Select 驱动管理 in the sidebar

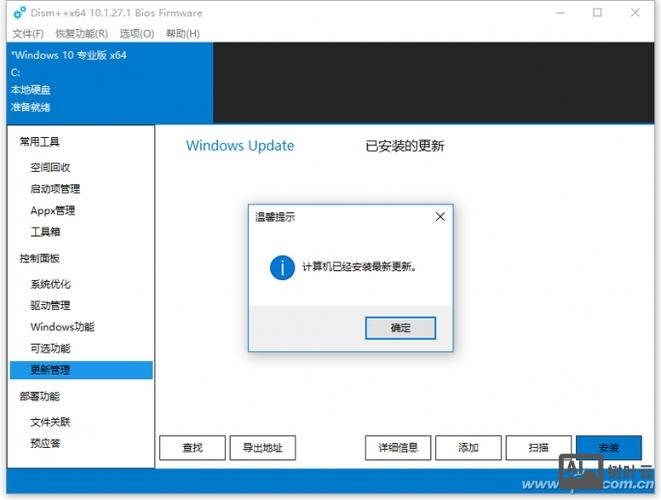pos(50,305)
